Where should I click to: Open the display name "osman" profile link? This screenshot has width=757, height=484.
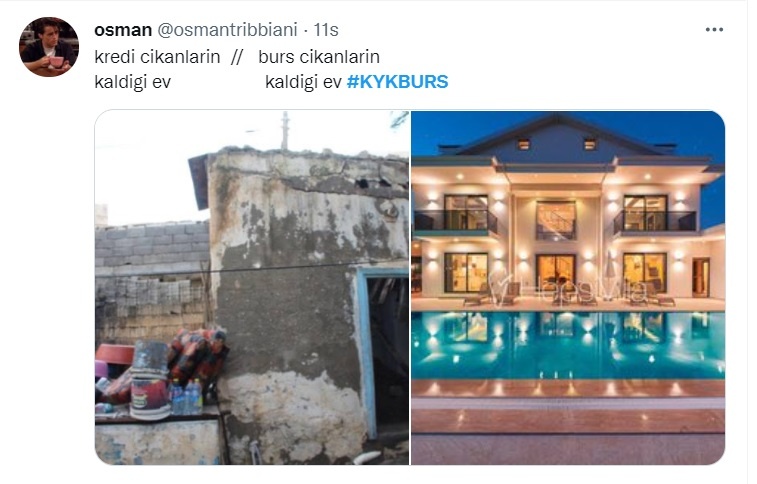click(x=123, y=30)
